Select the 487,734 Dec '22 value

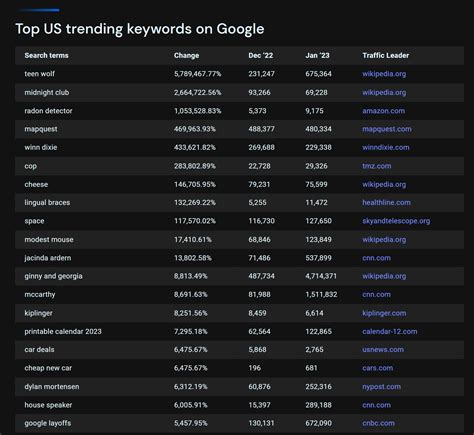coord(261,276)
